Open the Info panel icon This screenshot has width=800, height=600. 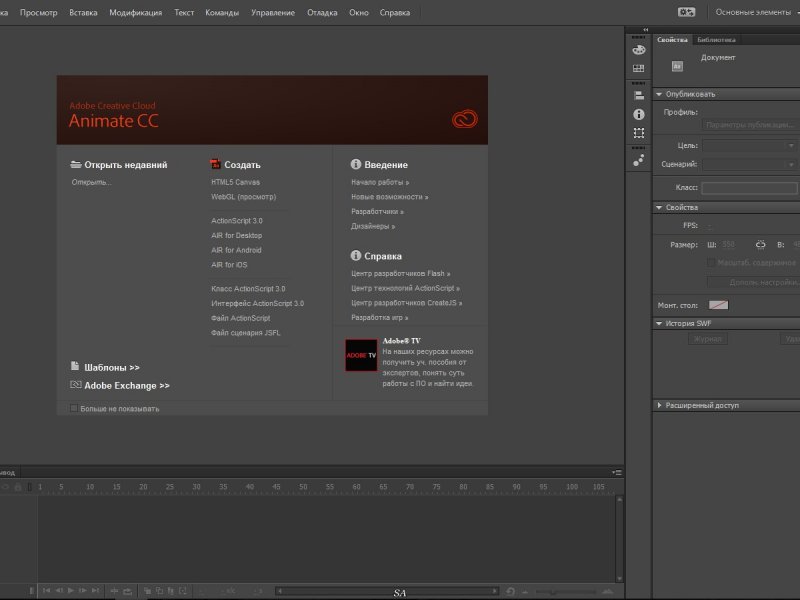click(x=639, y=114)
